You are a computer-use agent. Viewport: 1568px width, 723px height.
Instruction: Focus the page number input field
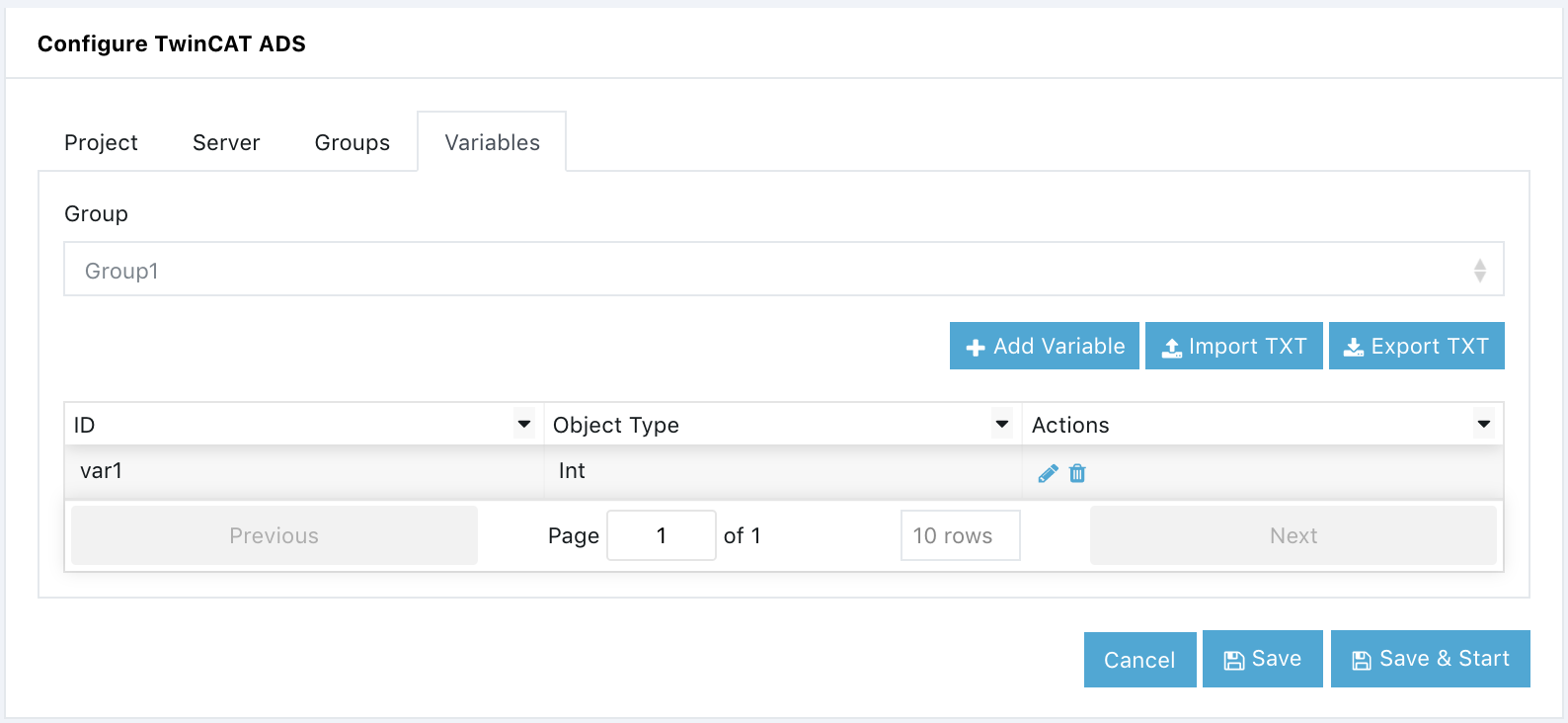(x=662, y=535)
